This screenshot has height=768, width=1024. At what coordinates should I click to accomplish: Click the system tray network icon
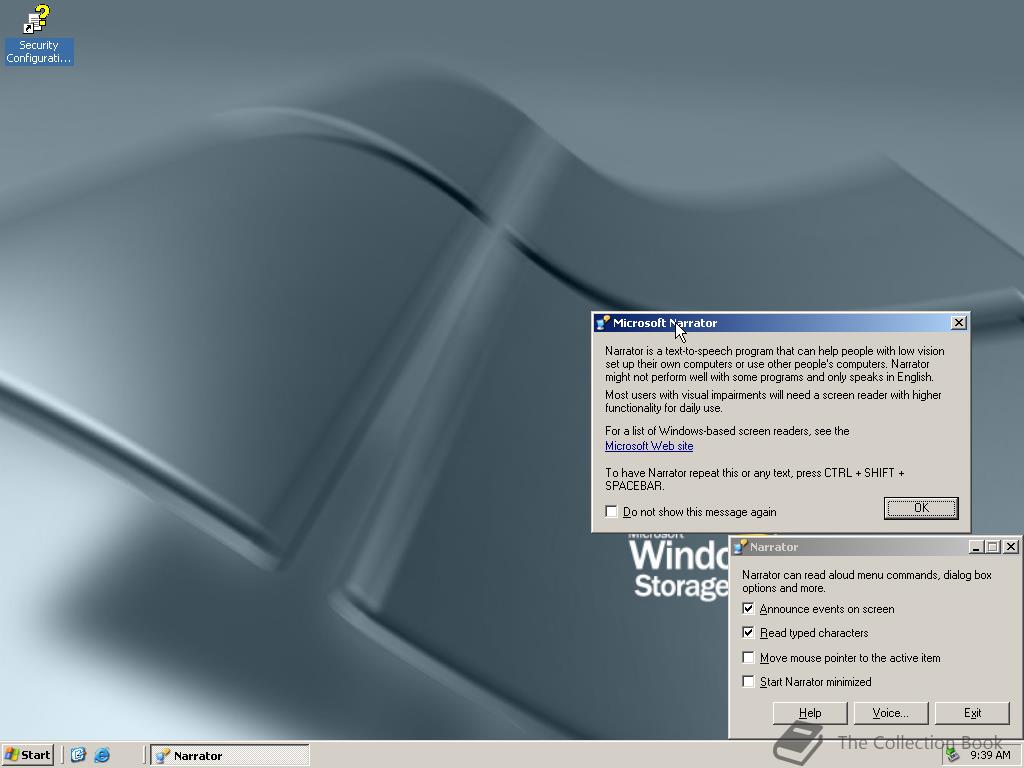coord(953,755)
